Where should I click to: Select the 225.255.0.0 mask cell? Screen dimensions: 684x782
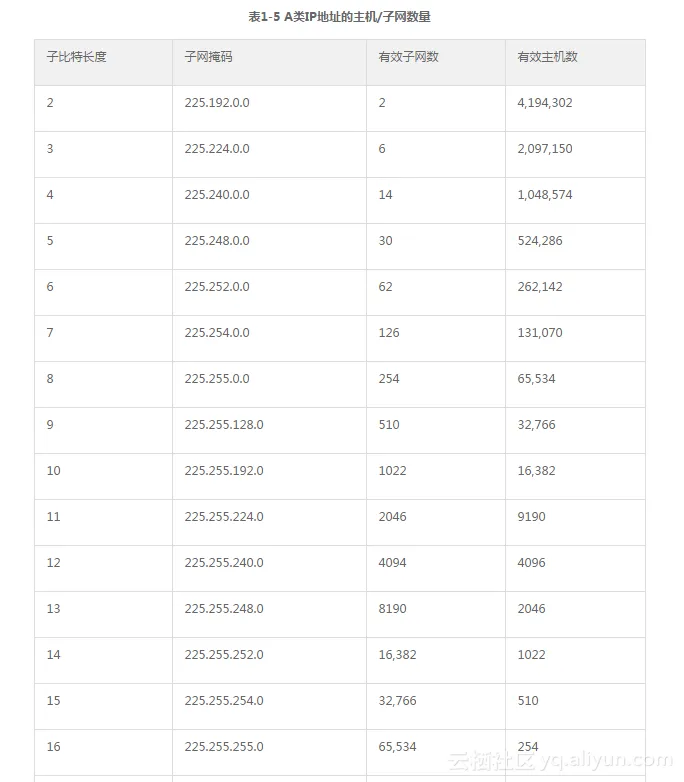(x=217, y=379)
